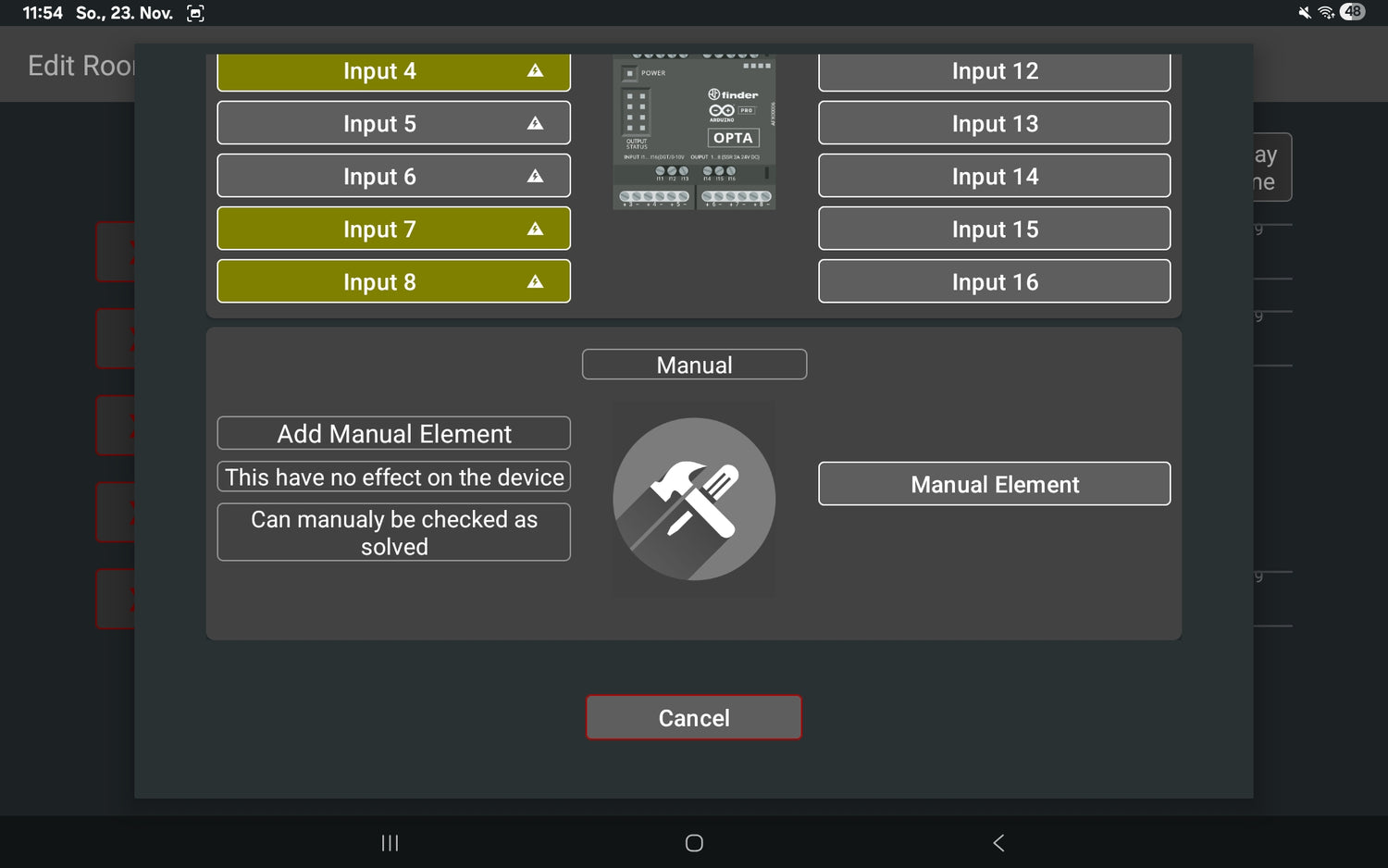Choose Input 15 from the list
This screenshot has width=1388, height=868.
tap(994, 229)
